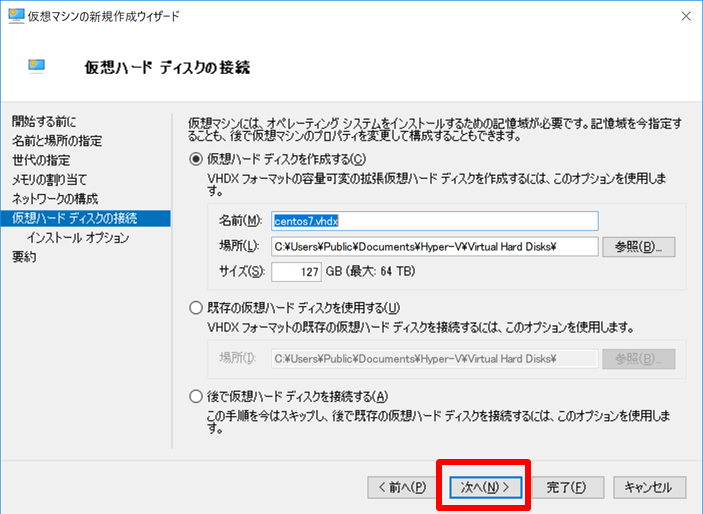Click the editable location path field for the new disk

(x=434, y=247)
